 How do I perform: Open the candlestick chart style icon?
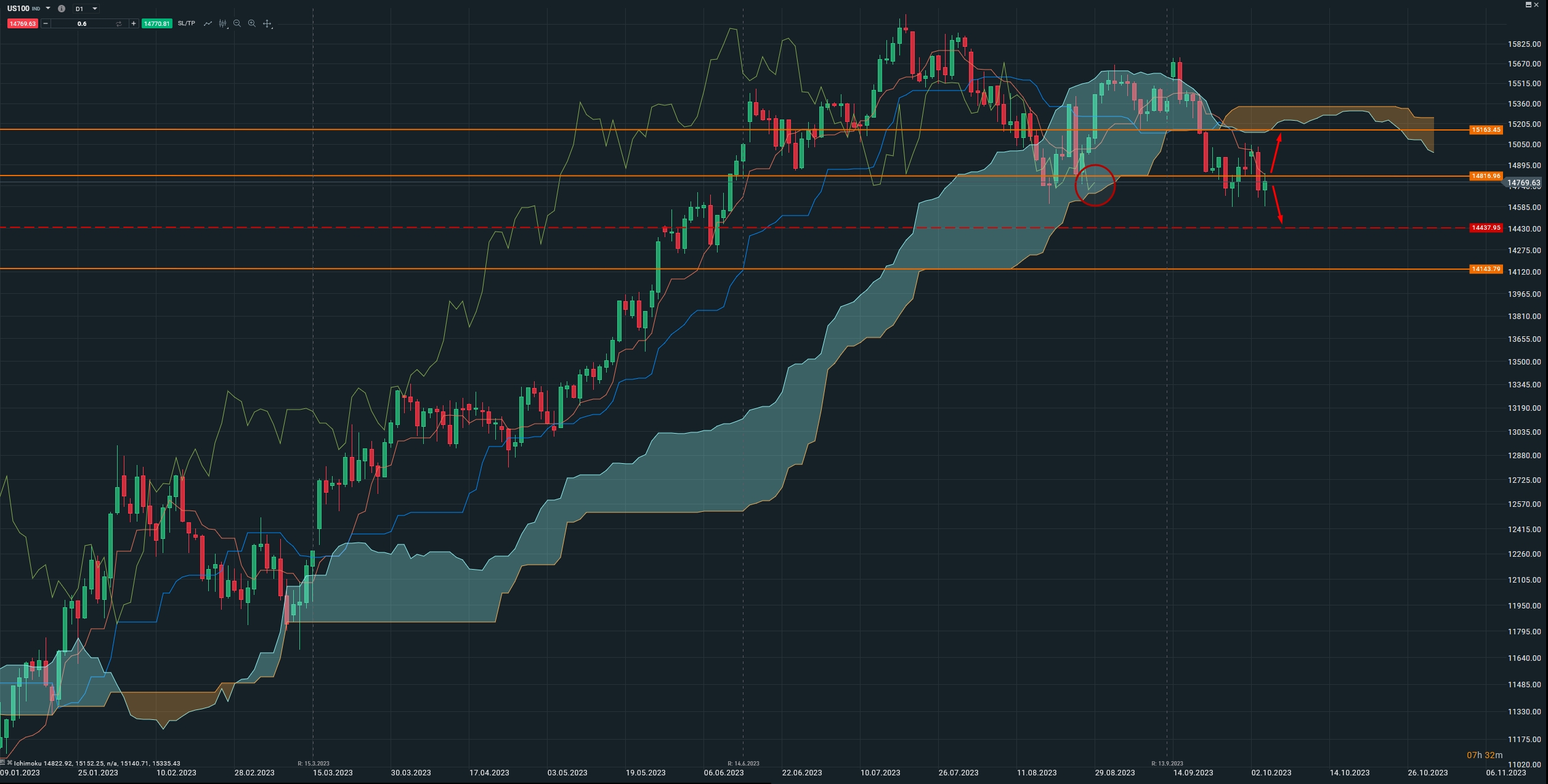tap(222, 23)
